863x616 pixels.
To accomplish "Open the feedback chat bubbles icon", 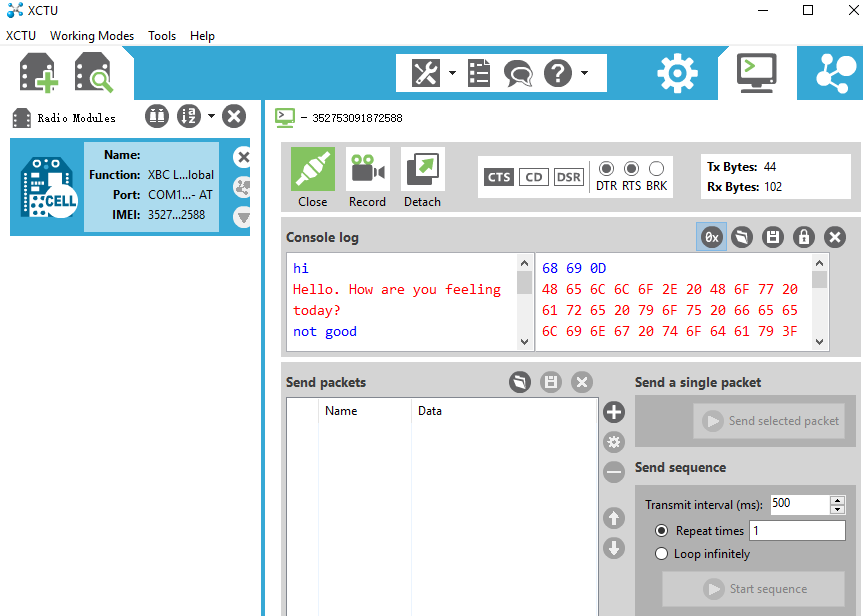I will click(x=518, y=73).
